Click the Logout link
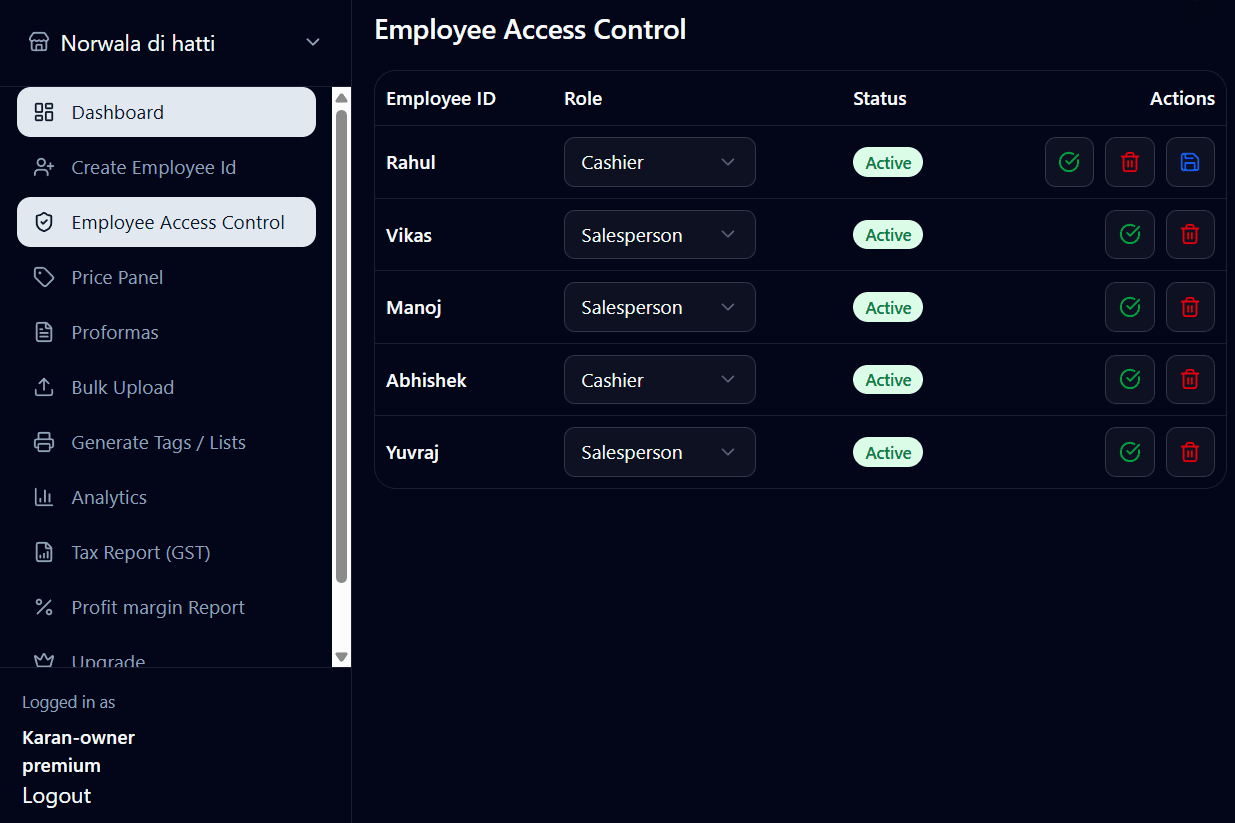This screenshot has height=823, width=1235. coord(56,795)
